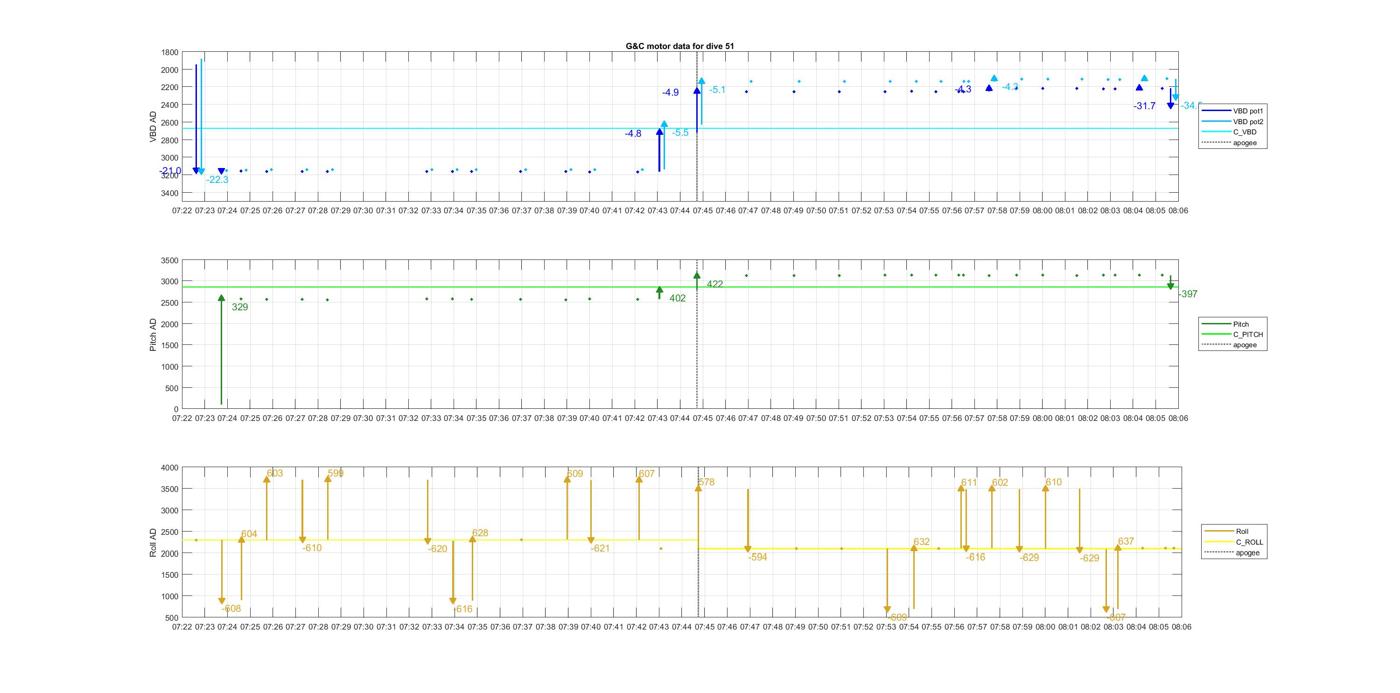
Task: Click the '632' roll label
Action: [x=922, y=542]
